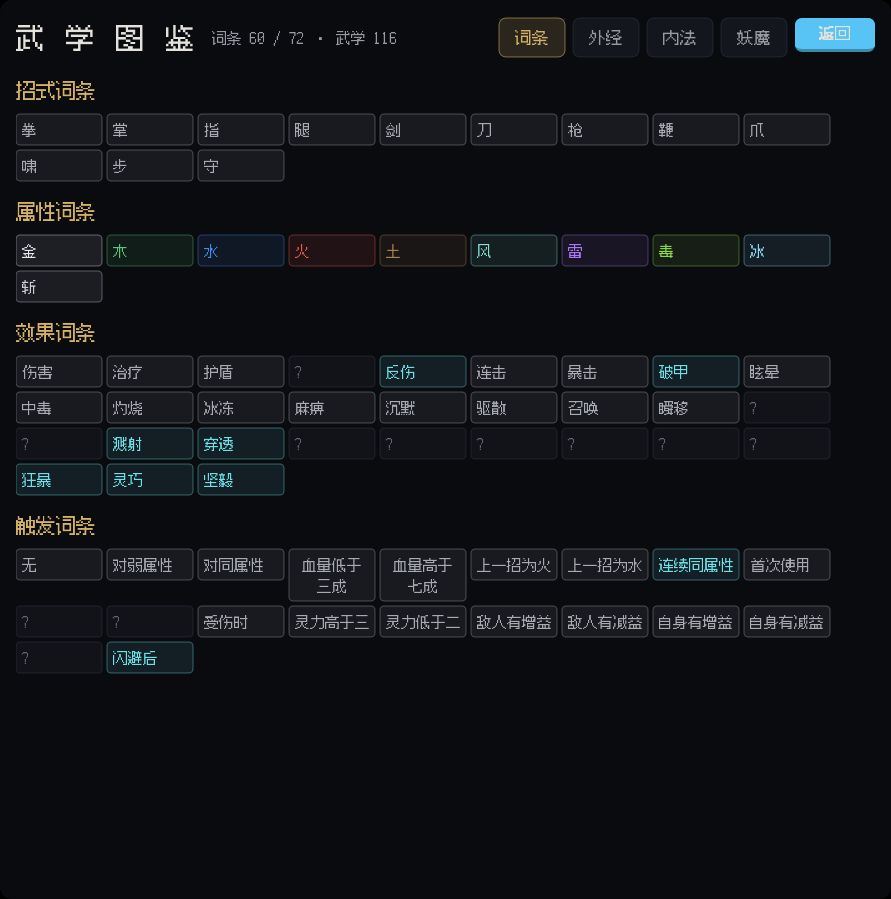Switch to the 外经 tab

(x=605, y=38)
